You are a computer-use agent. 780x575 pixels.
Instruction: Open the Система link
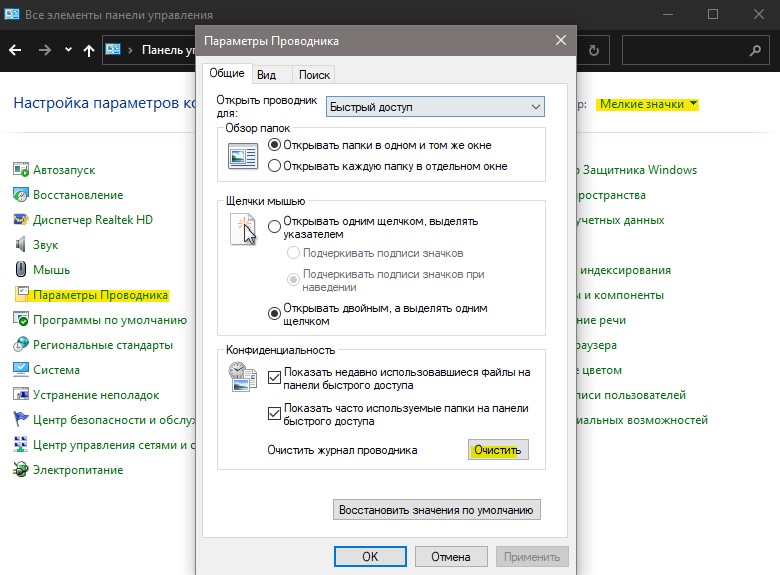coord(56,370)
